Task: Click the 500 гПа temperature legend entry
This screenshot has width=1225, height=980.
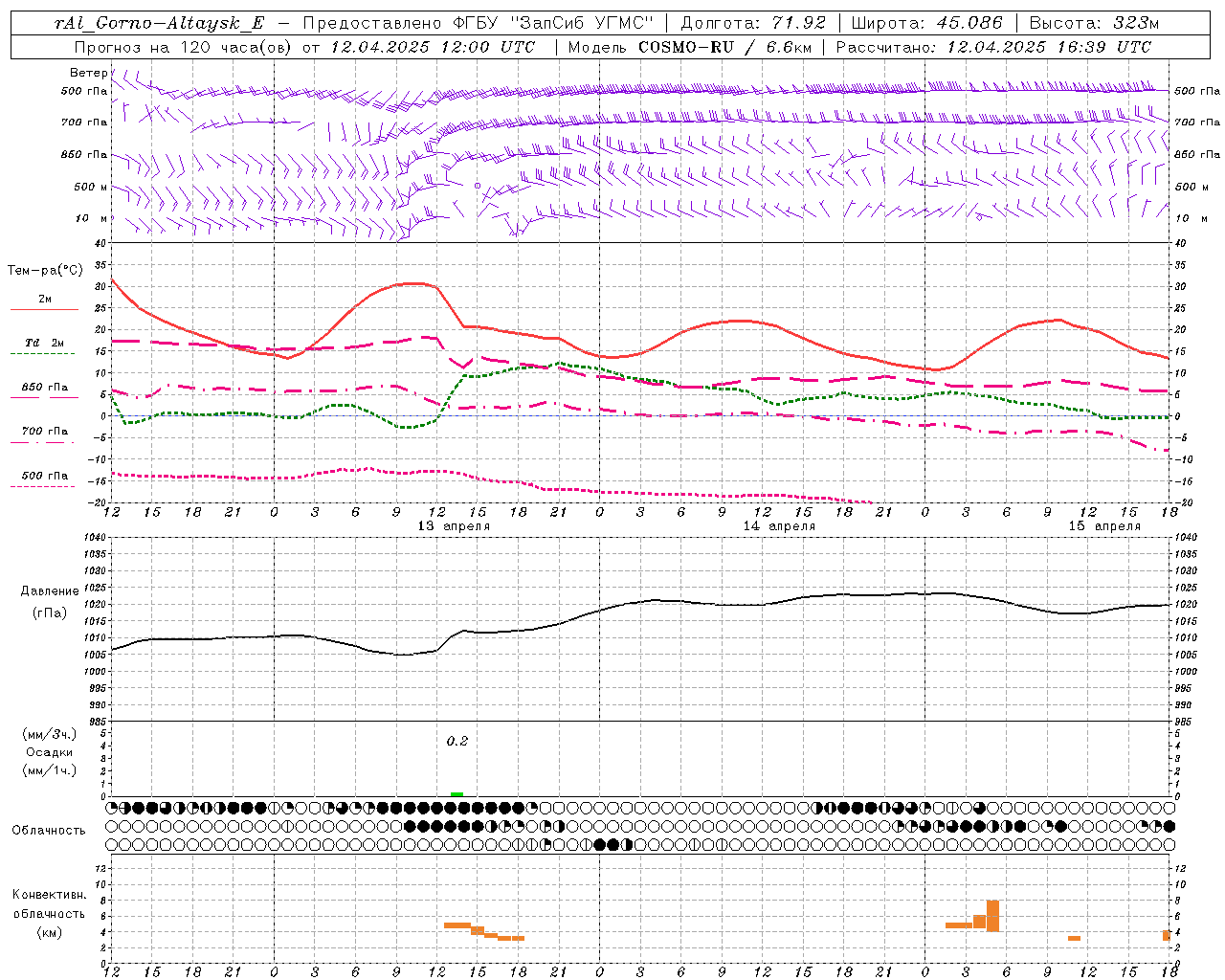Action: pos(44,478)
